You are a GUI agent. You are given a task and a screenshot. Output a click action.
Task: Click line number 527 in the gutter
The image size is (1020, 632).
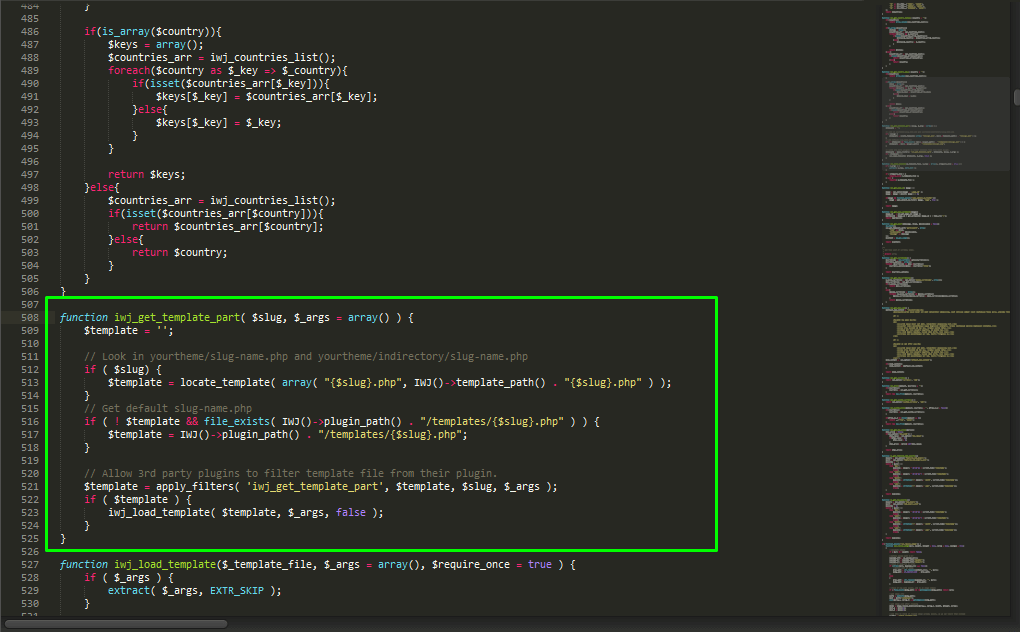point(30,564)
